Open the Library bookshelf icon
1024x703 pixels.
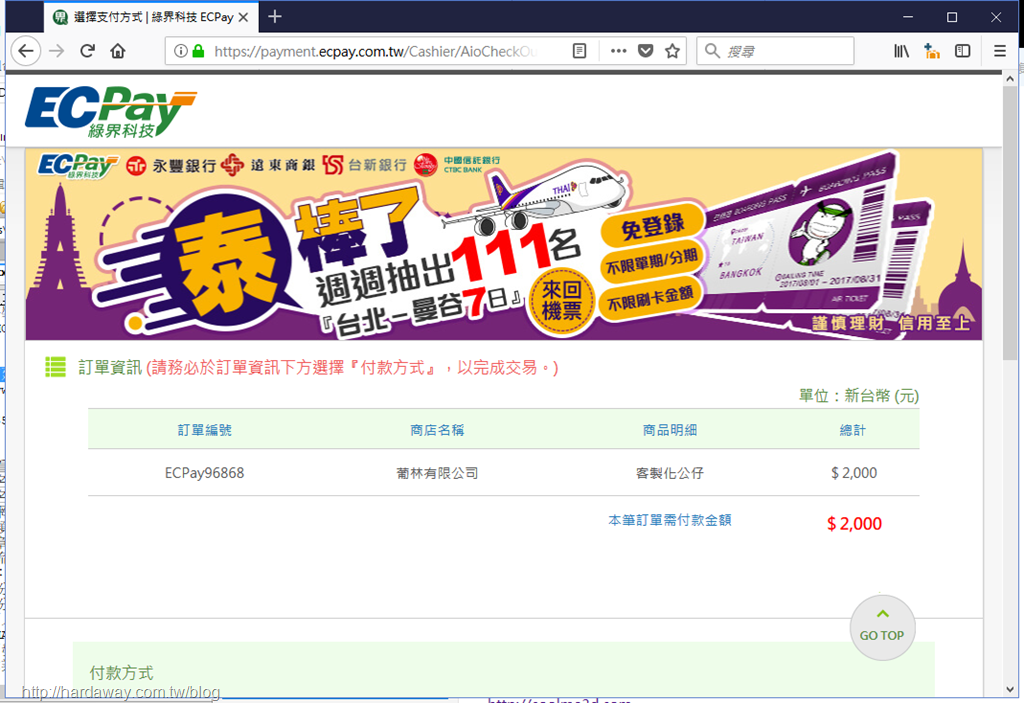point(901,51)
